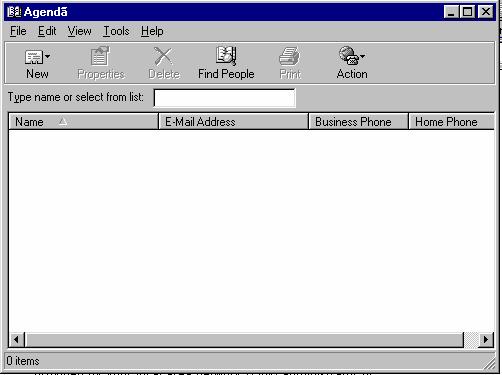Click the Delete X icon
Viewport: 502px width, 375px height.
point(163,56)
